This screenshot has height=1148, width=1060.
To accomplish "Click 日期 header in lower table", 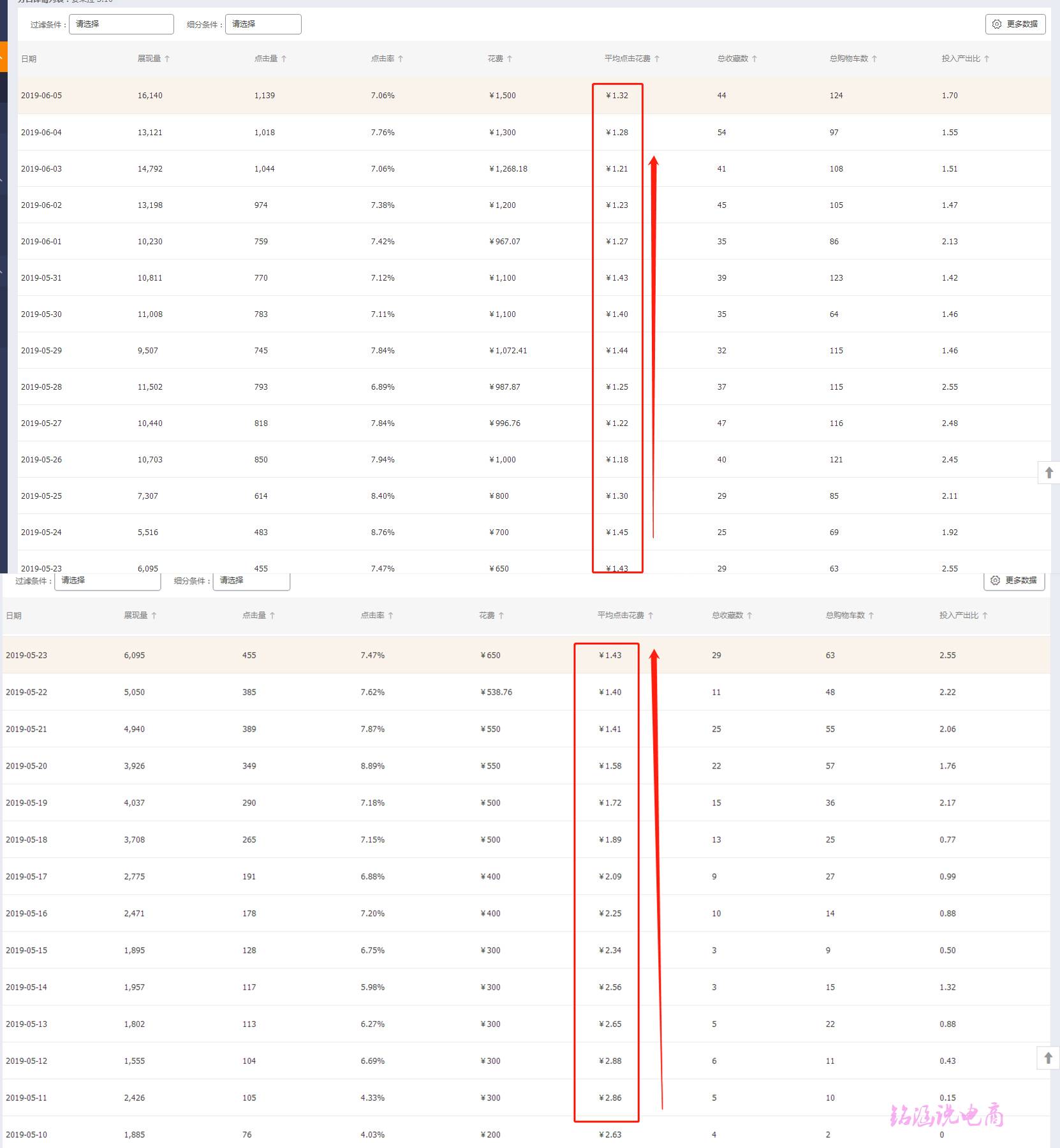I will tap(13, 615).
